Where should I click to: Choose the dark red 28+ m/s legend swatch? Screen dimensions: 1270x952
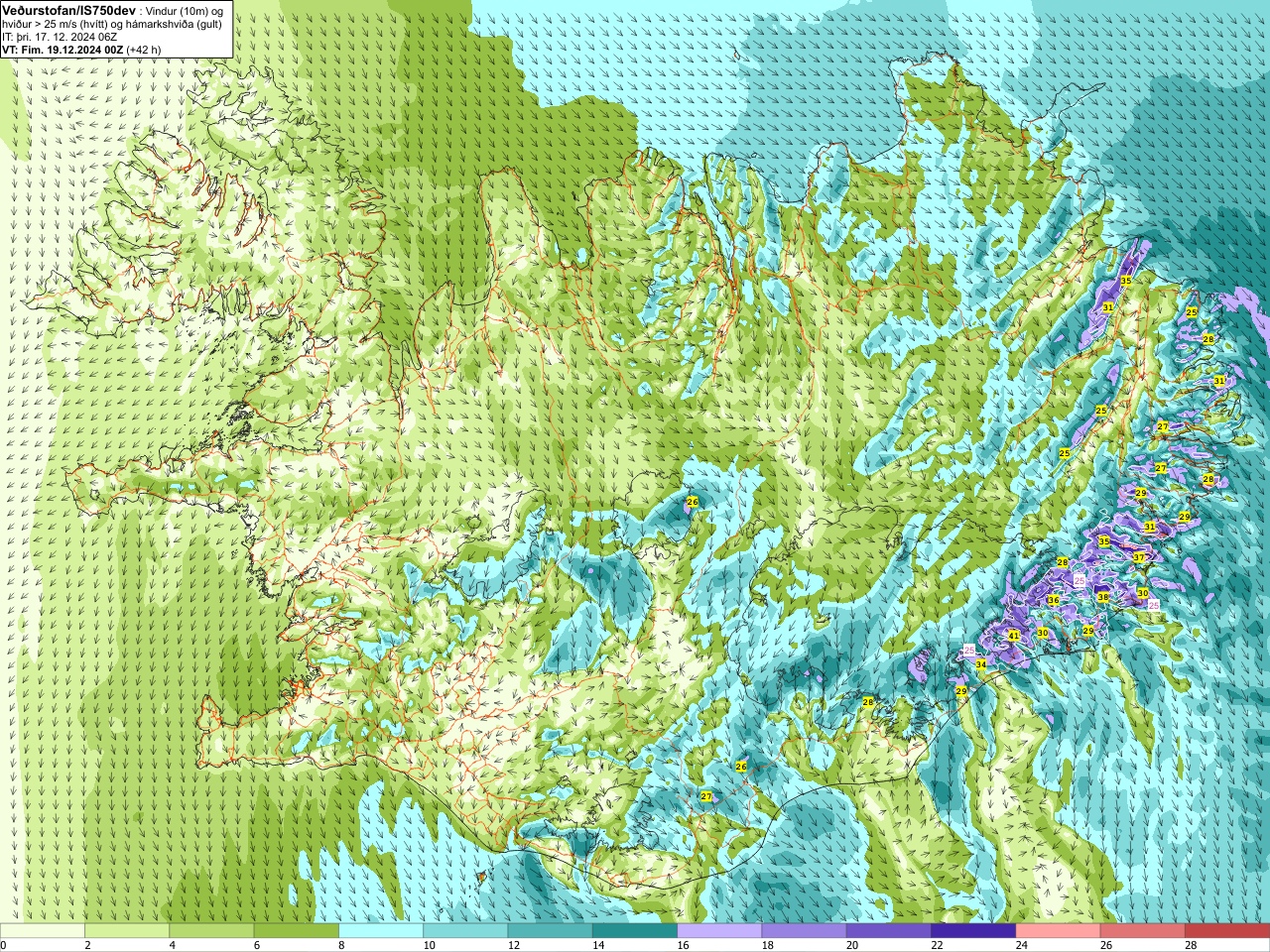[1227, 931]
